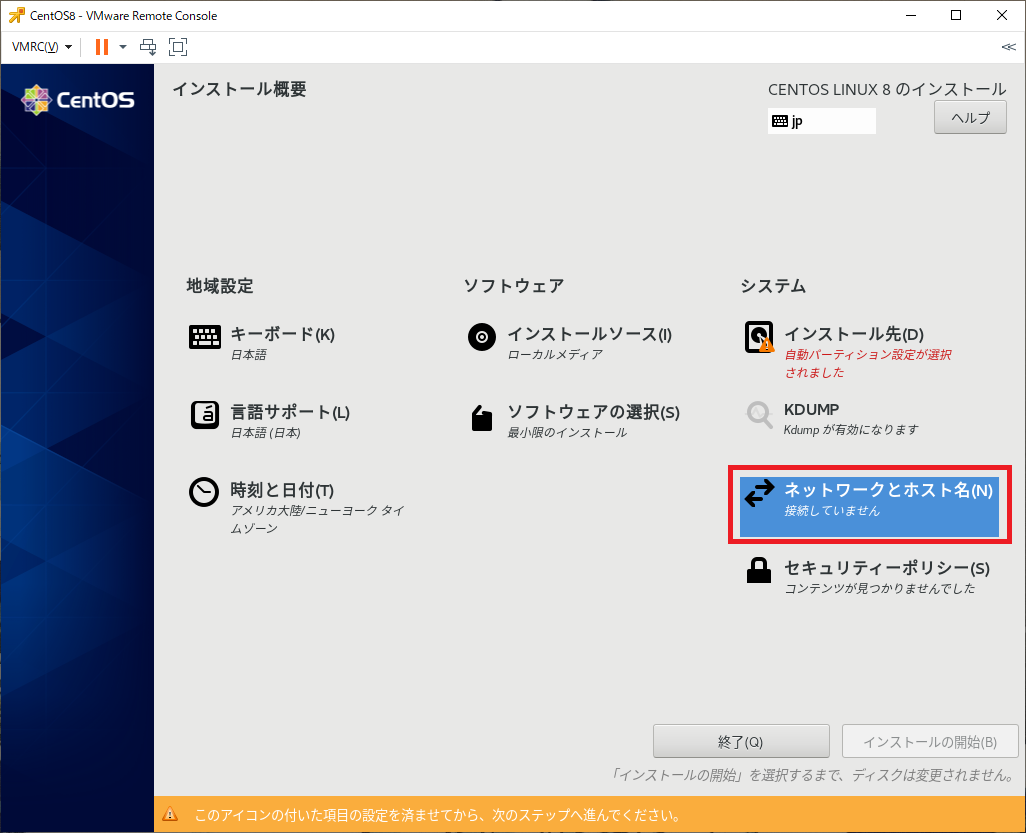Click the CentOS logo
This screenshot has width=1026, height=833.
pyautogui.click(x=78, y=100)
